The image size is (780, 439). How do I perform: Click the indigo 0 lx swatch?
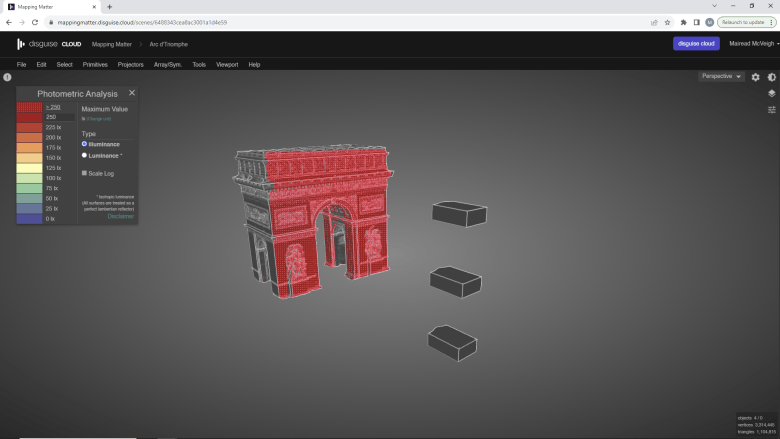(x=29, y=219)
